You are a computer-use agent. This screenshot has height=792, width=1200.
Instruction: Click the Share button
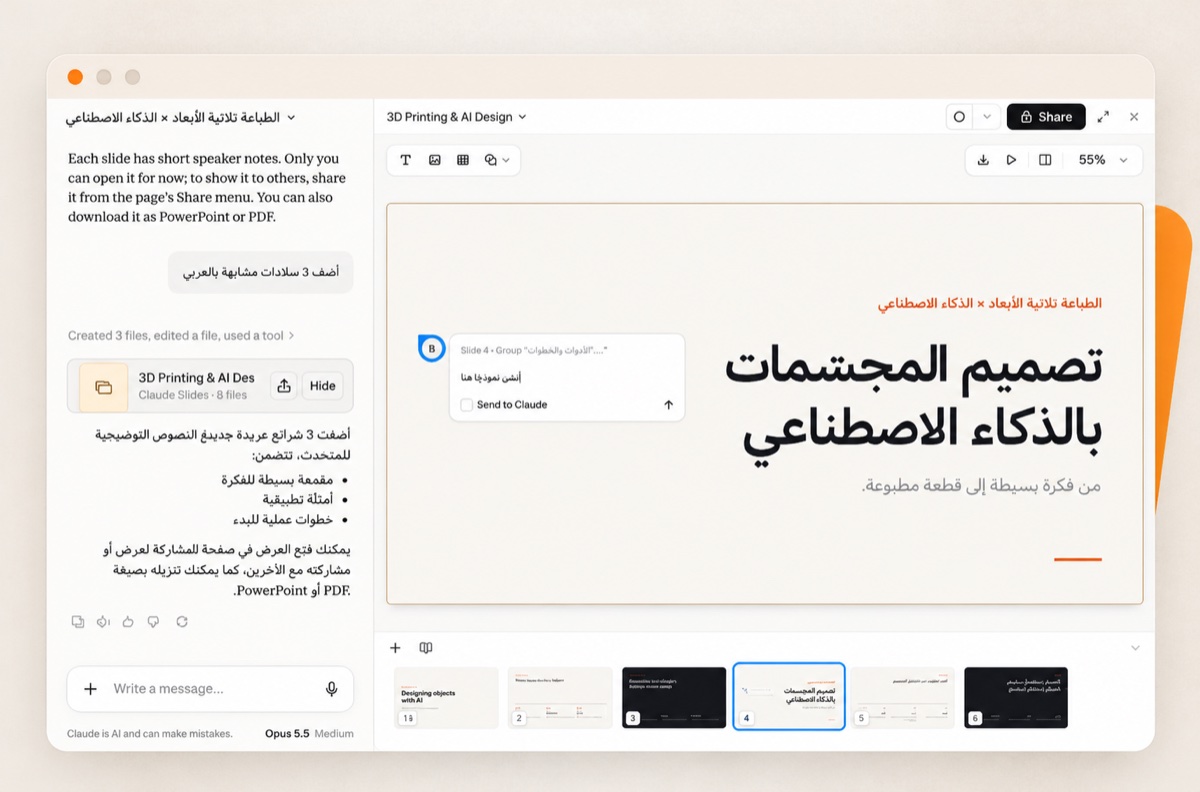[1046, 117]
